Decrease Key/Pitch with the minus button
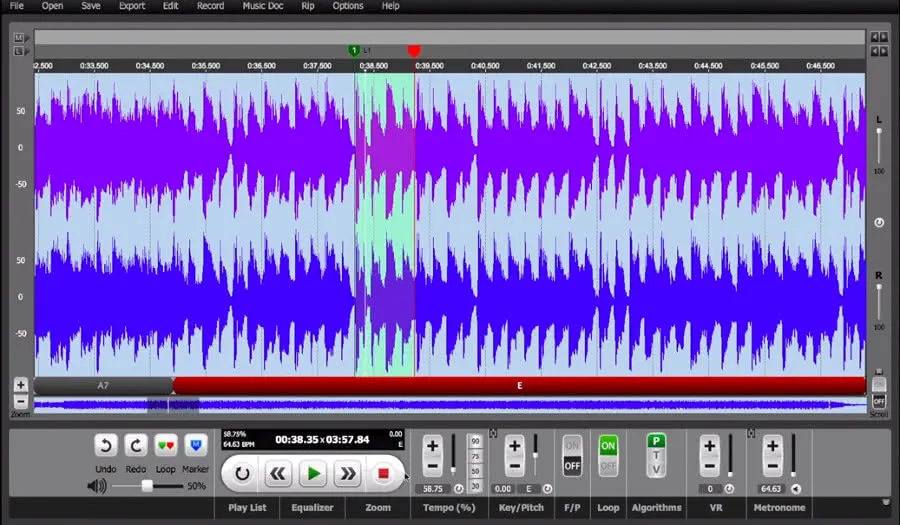Screen dimensions: 900x525 click(515, 466)
